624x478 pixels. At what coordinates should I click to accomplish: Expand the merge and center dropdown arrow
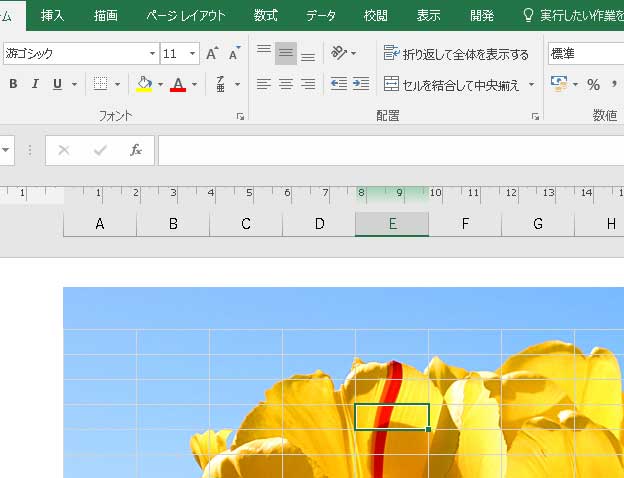pos(531,85)
